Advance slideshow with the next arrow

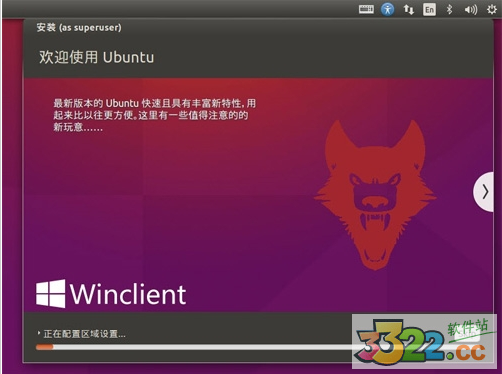484,192
